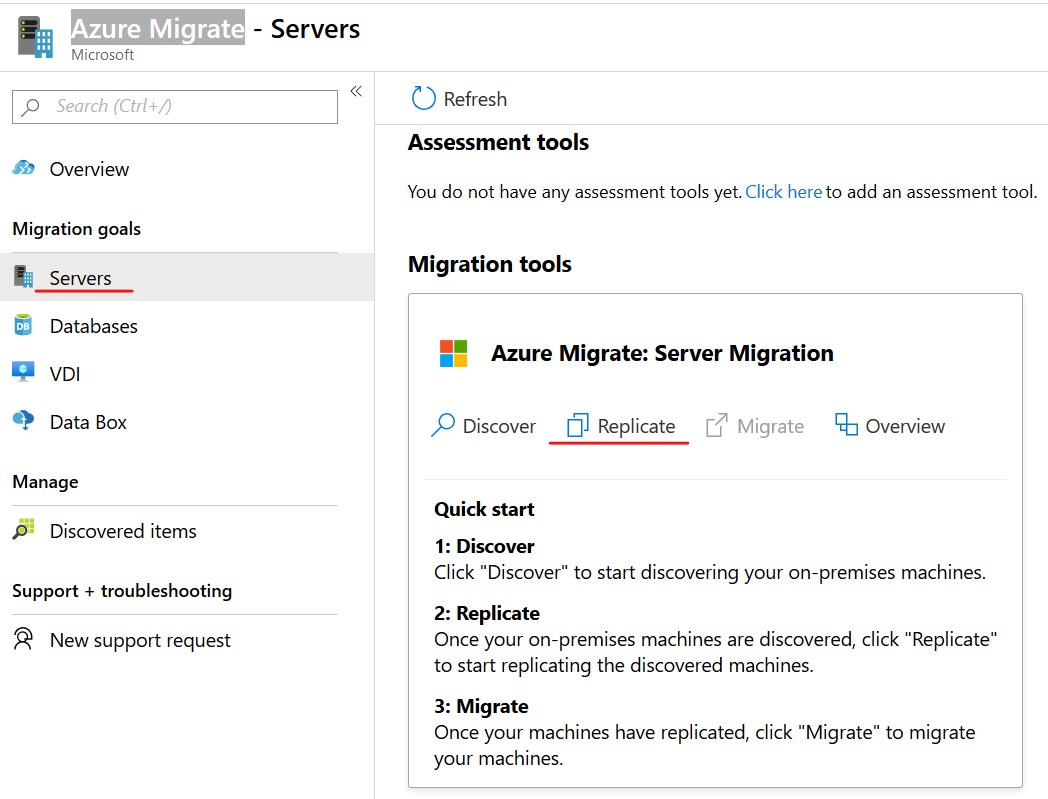Click the highlighted 'Azure Migrate' title text
1048x799 pixels.
click(x=158, y=28)
